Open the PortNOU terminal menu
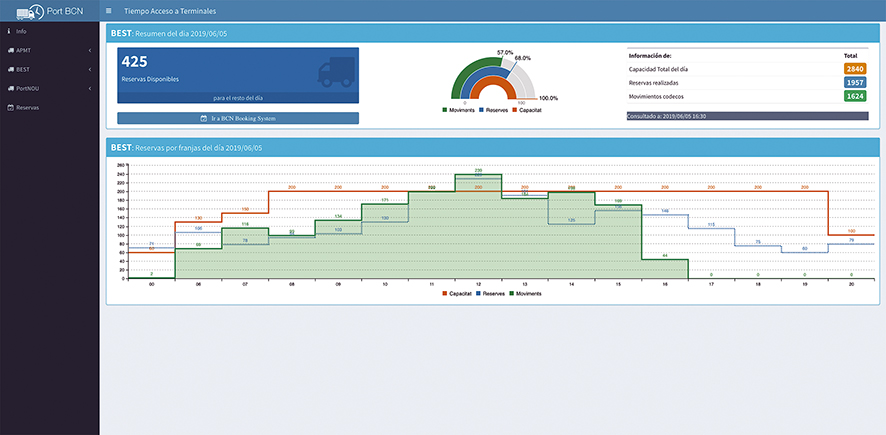The width and height of the screenshot is (886, 435). click(x=50, y=88)
